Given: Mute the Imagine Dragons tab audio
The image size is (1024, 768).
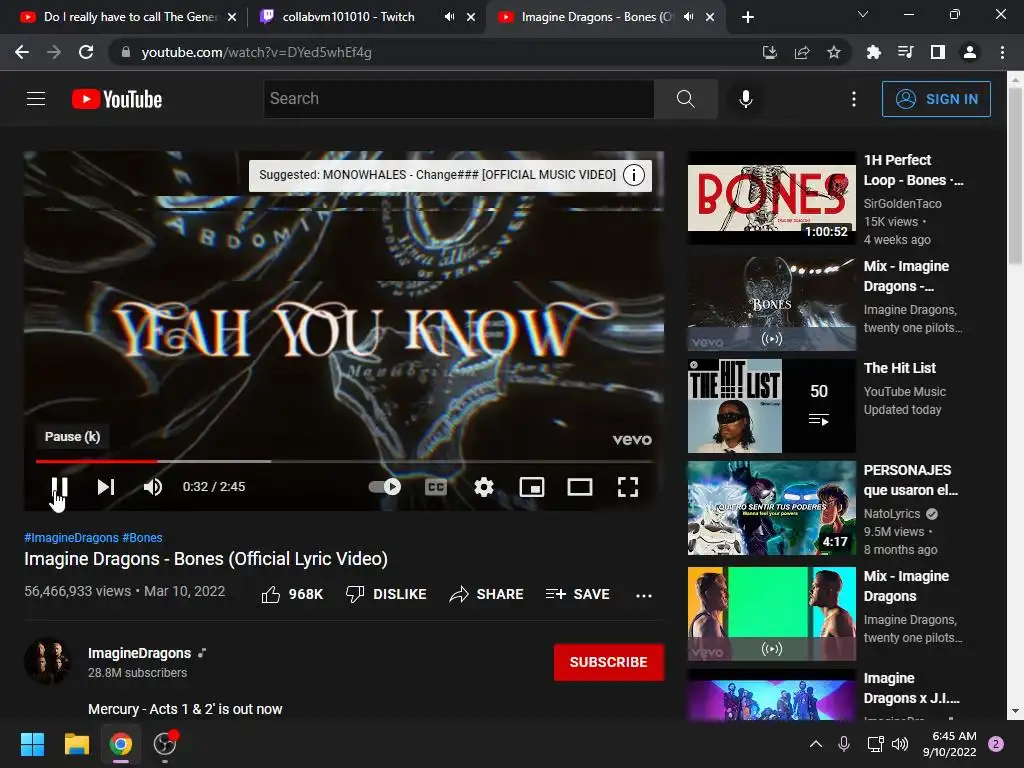Looking at the screenshot, I should point(688,17).
